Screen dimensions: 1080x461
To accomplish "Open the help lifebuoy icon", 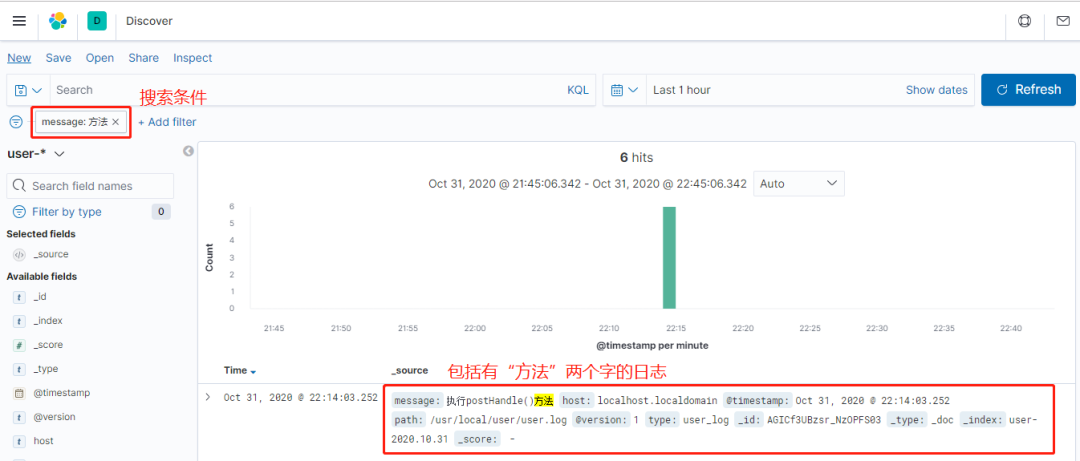I will click(x=1024, y=21).
